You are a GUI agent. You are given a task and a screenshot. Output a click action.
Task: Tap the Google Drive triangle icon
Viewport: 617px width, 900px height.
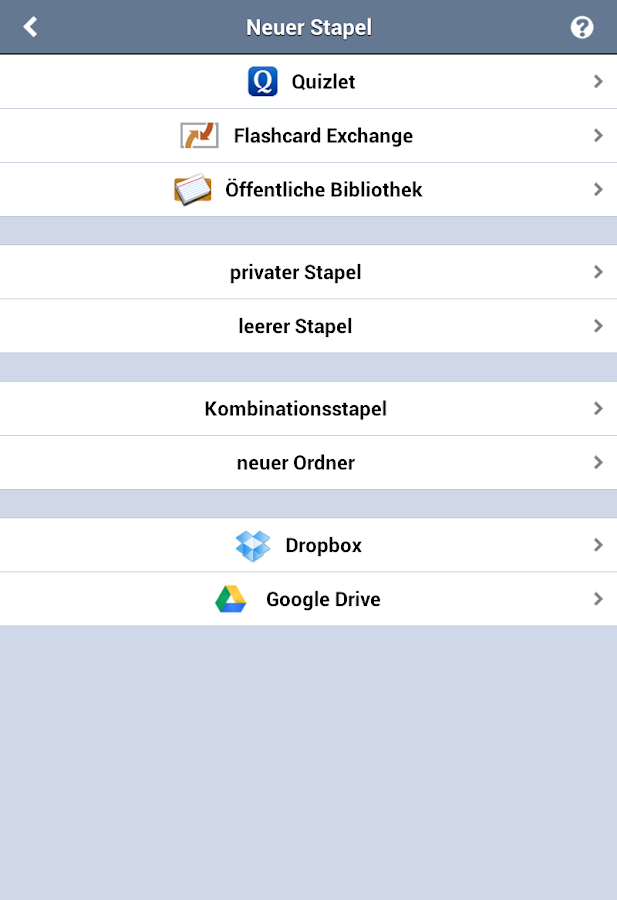point(231,599)
